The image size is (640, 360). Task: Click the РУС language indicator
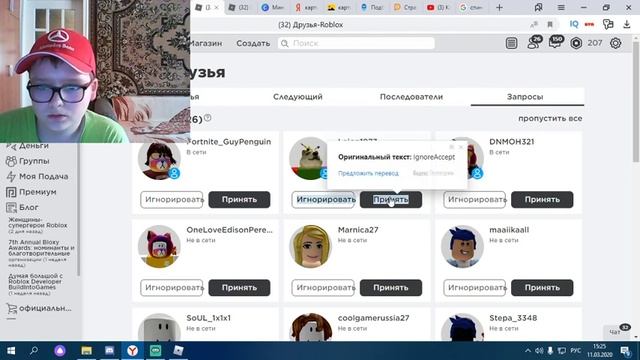tap(576, 351)
